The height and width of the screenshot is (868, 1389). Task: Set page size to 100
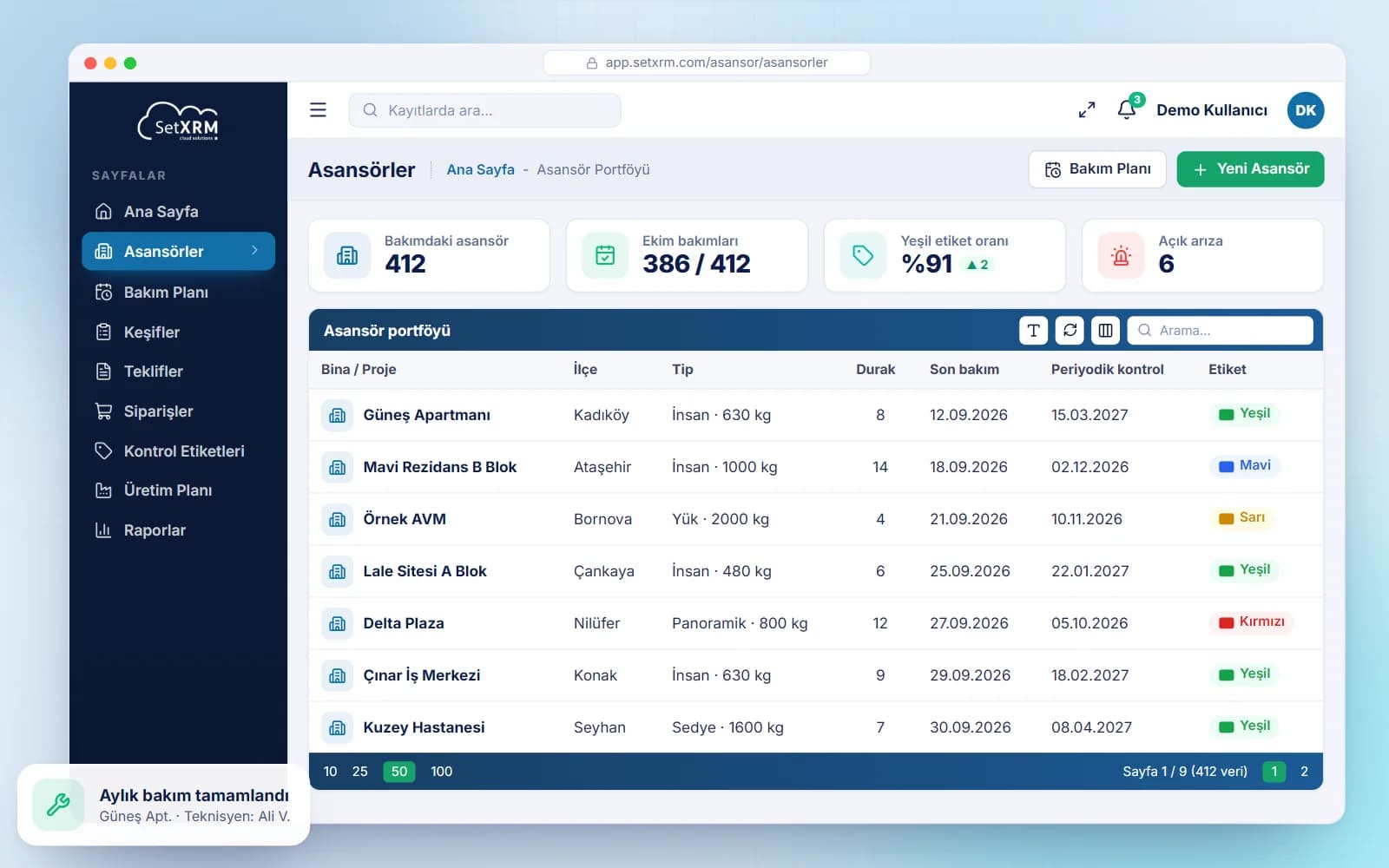point(441,772)
